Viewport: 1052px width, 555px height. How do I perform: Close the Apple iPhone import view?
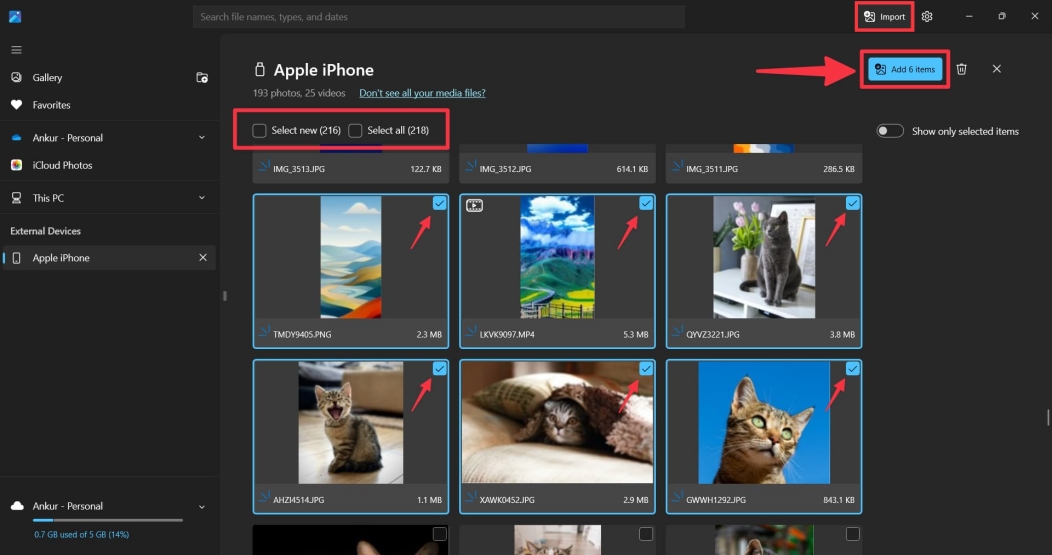click(996, 69)
